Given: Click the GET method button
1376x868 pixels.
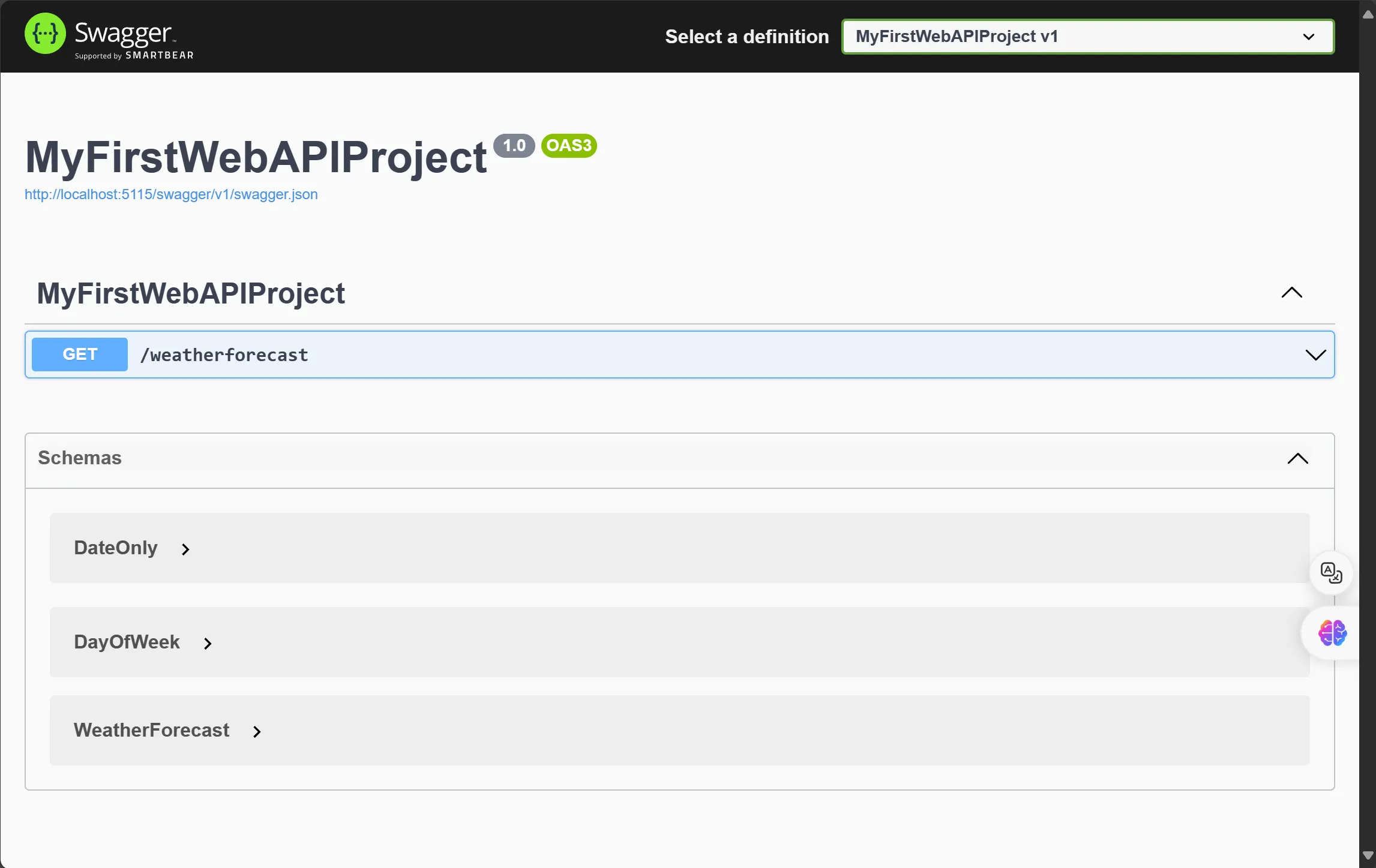Looking at the screenshot, I should [x=80, y=355].
